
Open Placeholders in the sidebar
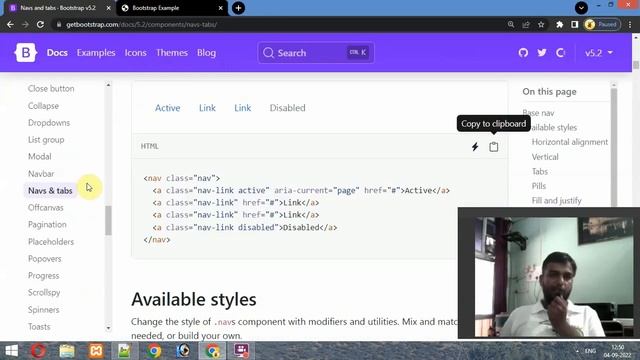(51, 242)
